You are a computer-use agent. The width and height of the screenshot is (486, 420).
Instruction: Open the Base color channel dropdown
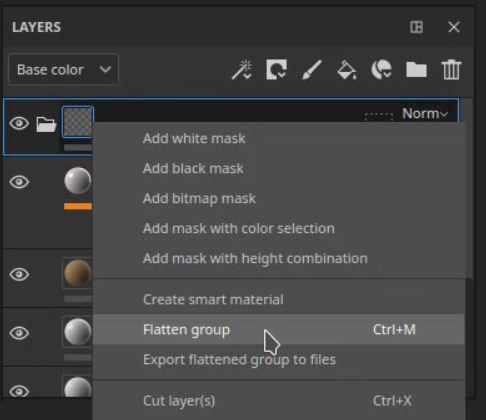point(63,70)
